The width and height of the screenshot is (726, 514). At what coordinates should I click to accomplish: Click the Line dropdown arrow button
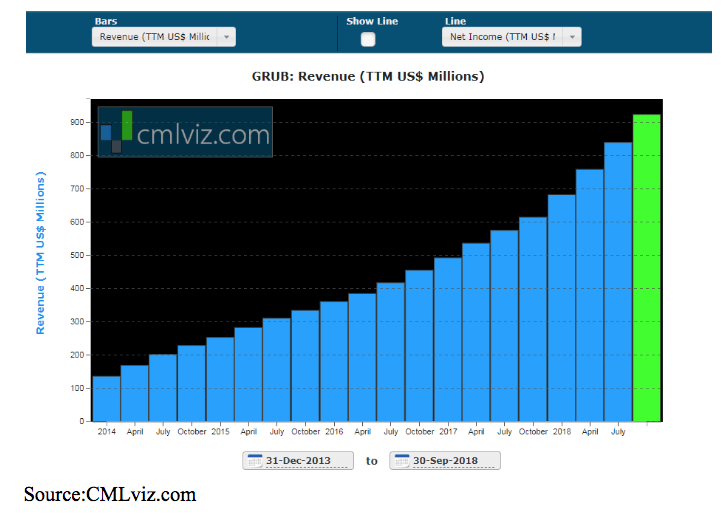click(572, 37)
